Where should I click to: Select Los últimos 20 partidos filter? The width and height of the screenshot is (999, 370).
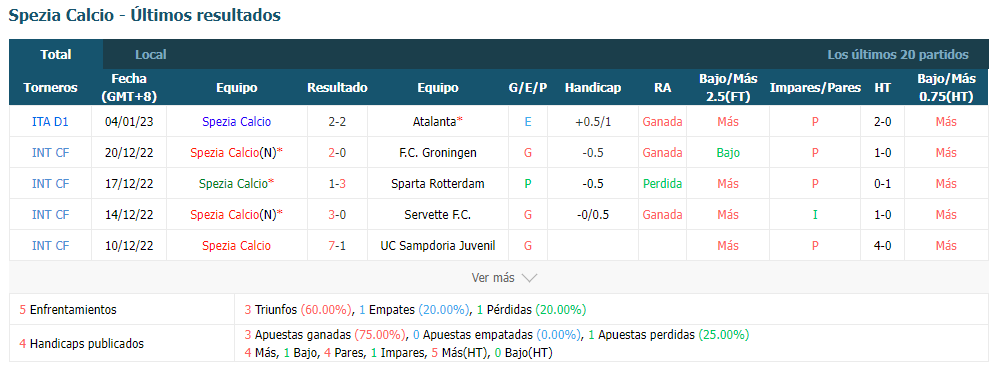click(898, 55)
